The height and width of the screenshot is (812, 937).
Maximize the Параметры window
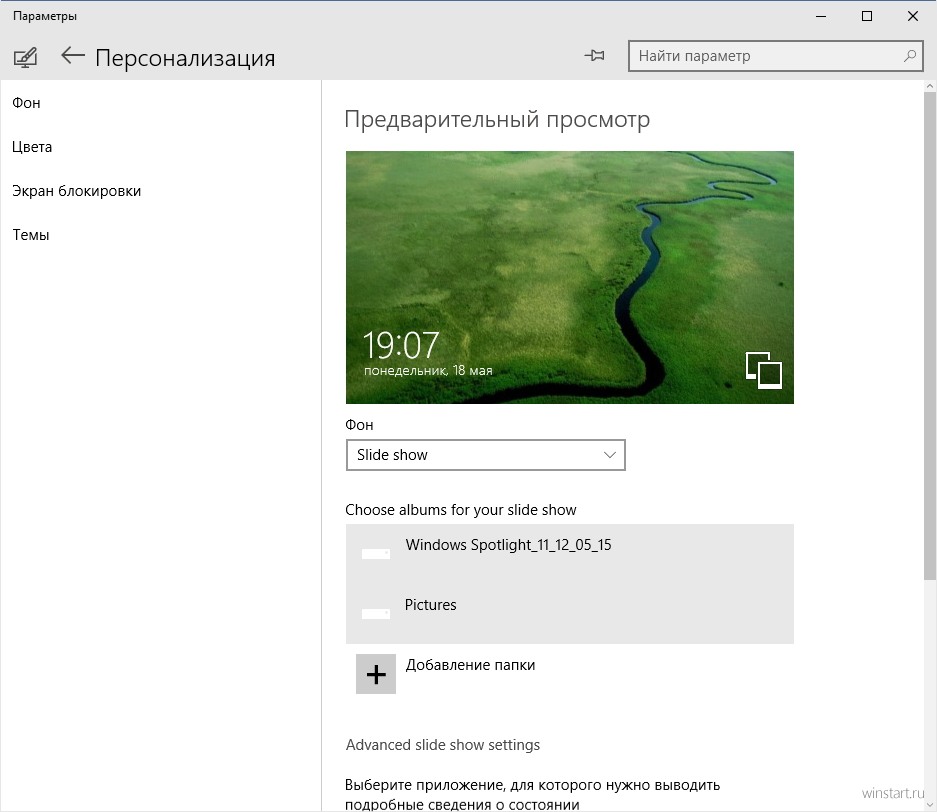click(x=867, y=16)
